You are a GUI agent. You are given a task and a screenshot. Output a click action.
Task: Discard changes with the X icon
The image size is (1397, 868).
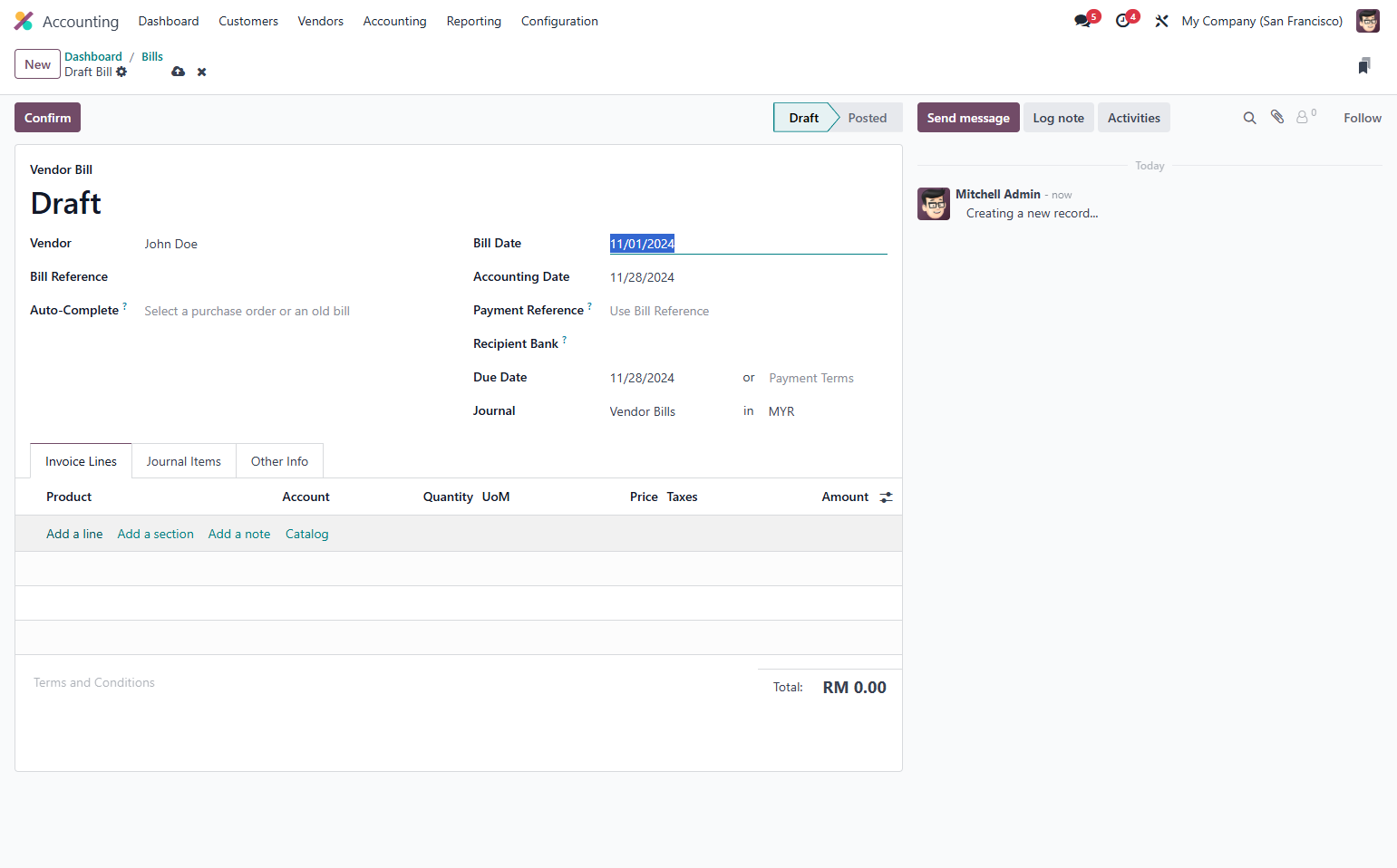(202, 72)
